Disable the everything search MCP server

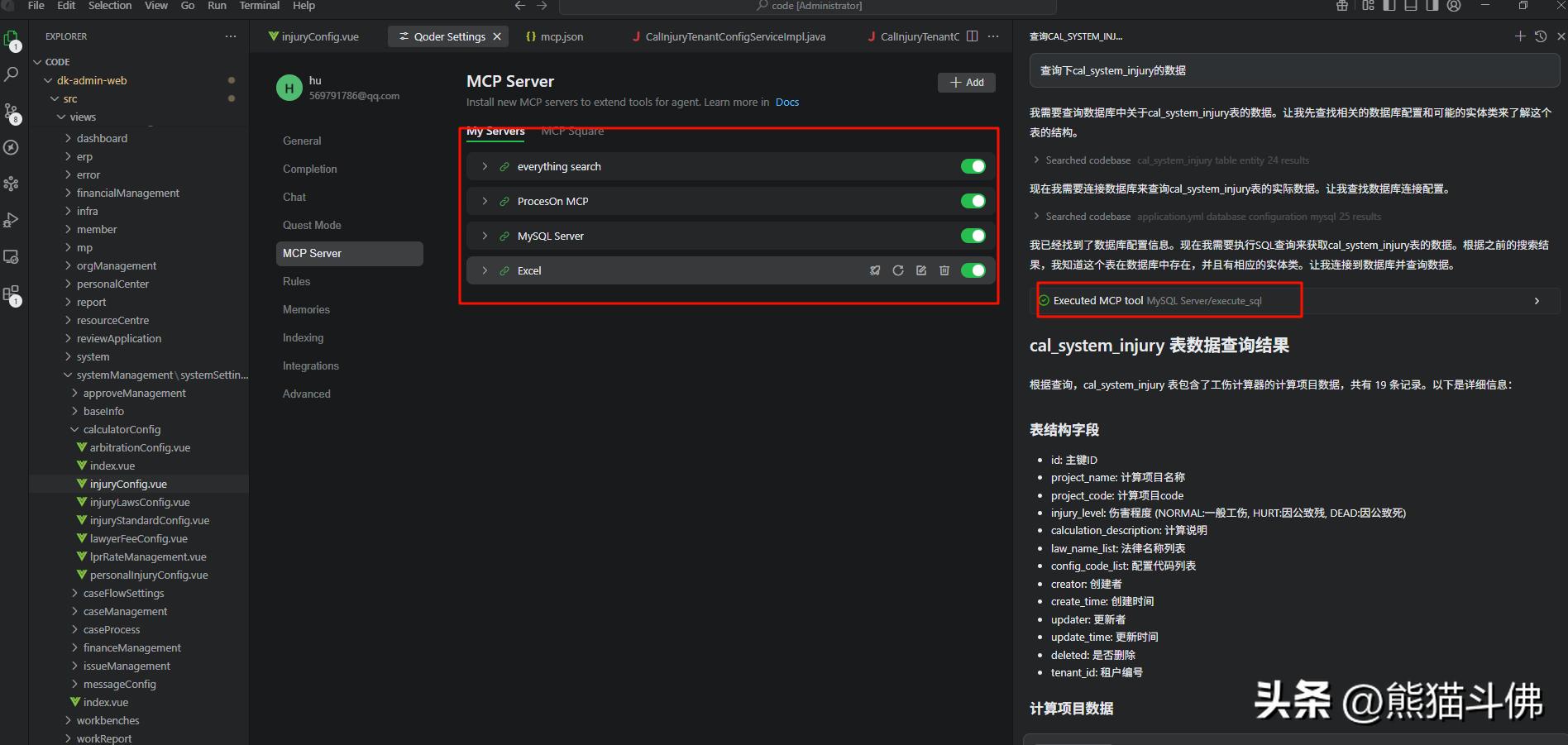point(973,165)
